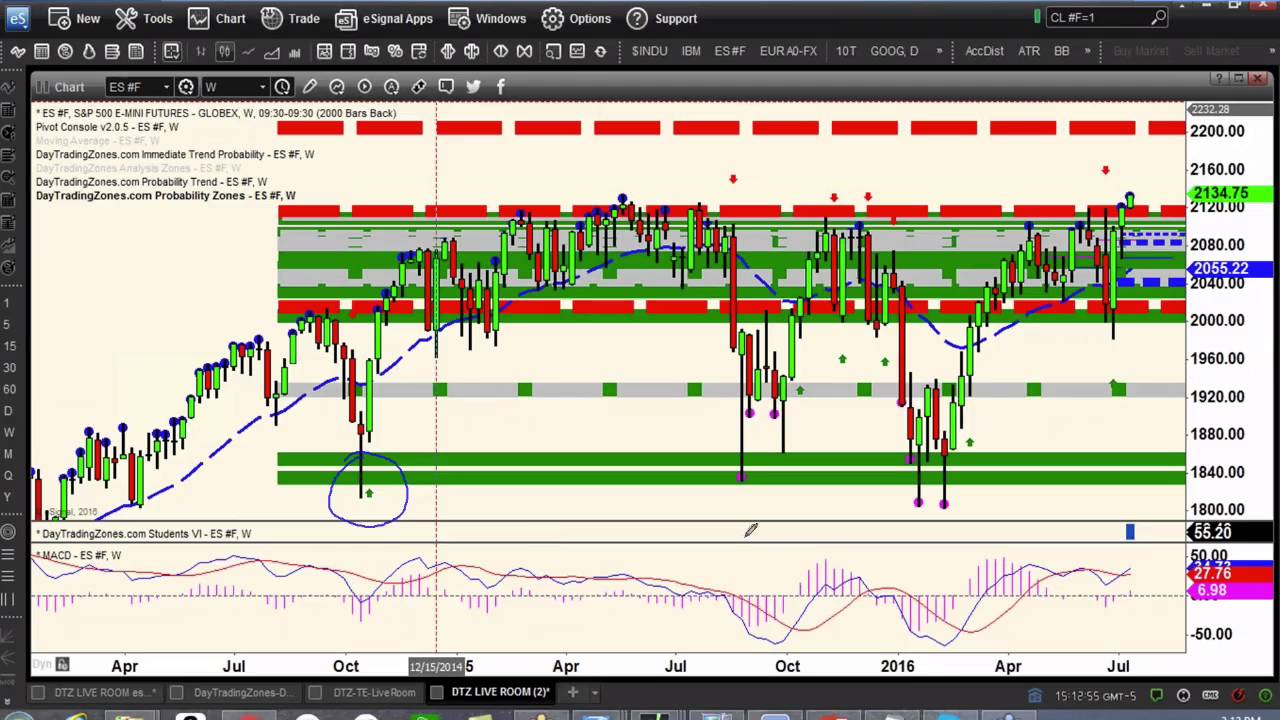
Task: Open the eSignal Apps menu
Action: (384, 18)
